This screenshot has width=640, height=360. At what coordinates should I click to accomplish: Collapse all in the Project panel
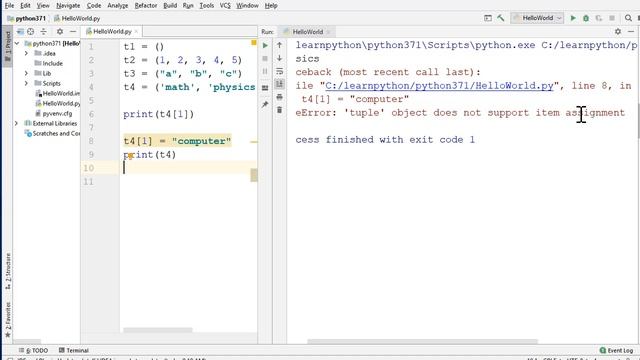43,31
